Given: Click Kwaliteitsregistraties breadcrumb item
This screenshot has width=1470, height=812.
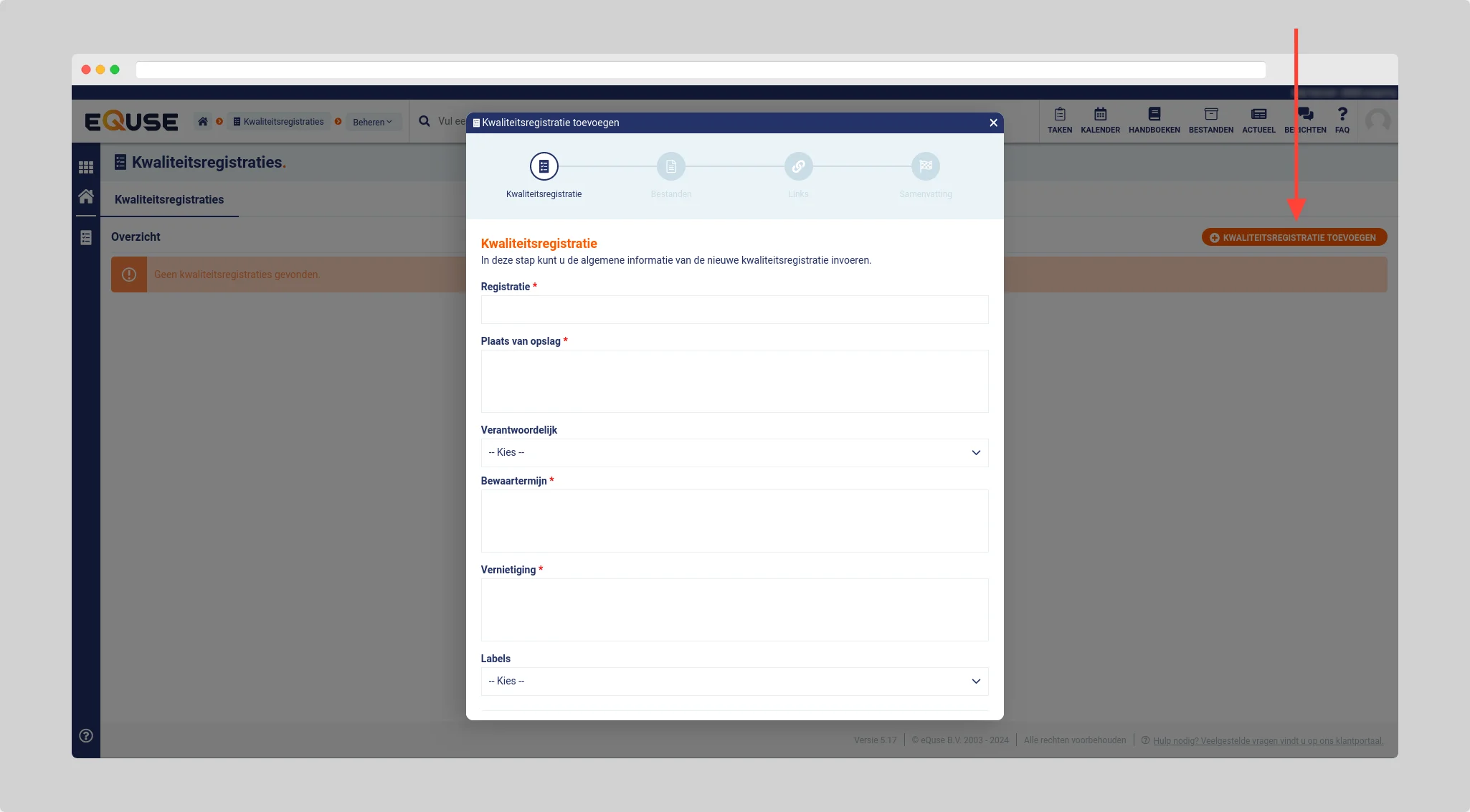Looking at the screenshot, I should tap(279, 122).
